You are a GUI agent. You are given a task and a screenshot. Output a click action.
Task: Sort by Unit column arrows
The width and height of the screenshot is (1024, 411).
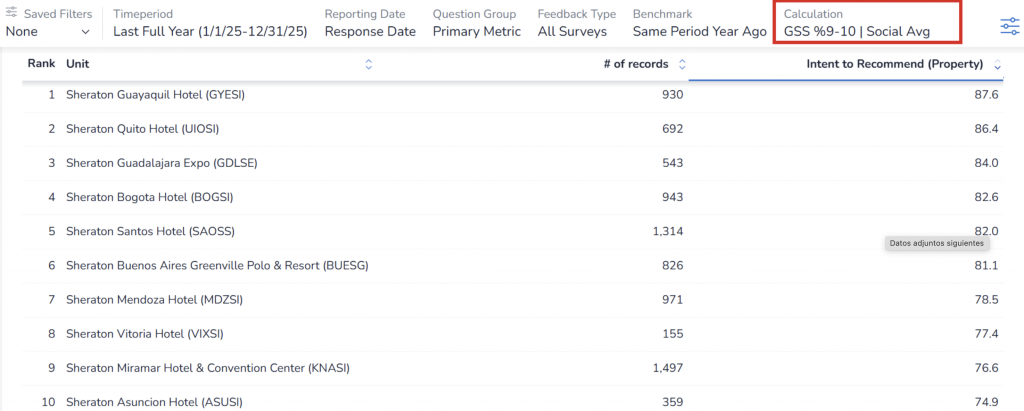[x=368, y=64]
